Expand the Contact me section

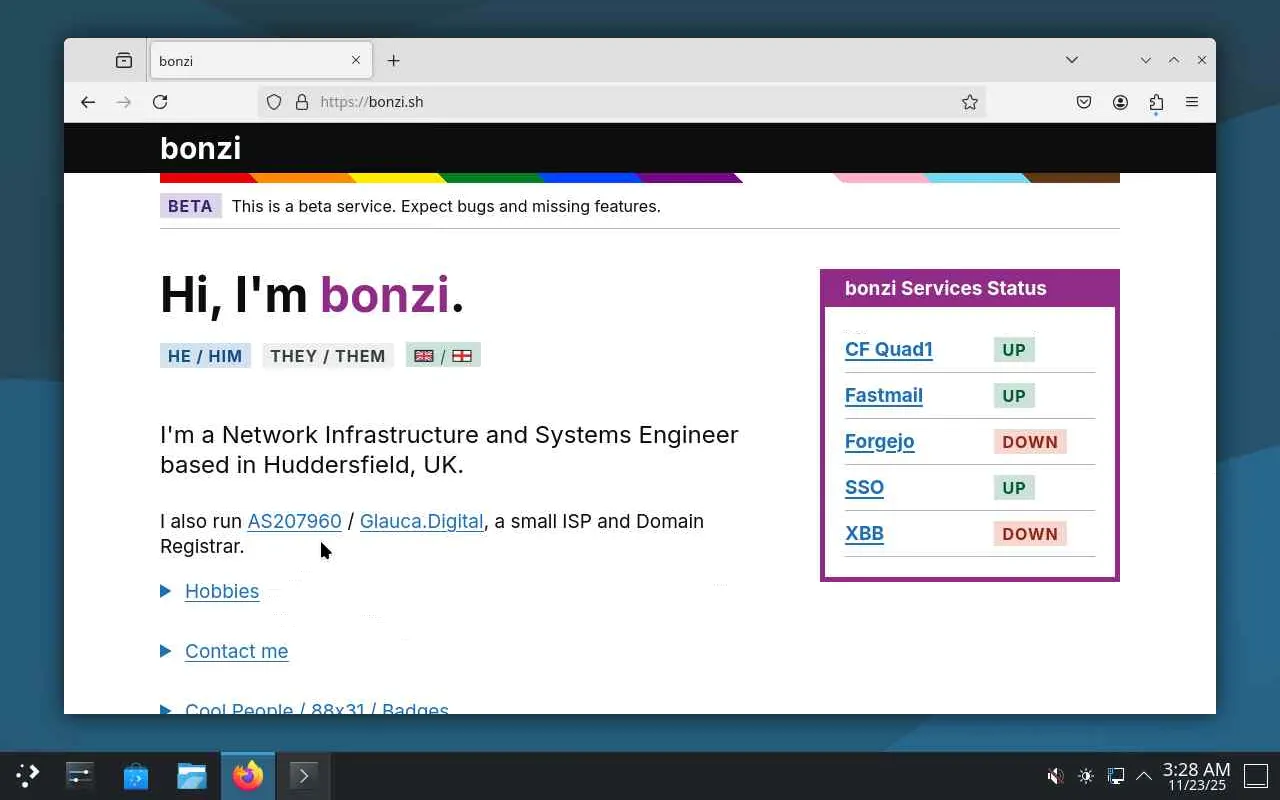[x=236, y=651]
